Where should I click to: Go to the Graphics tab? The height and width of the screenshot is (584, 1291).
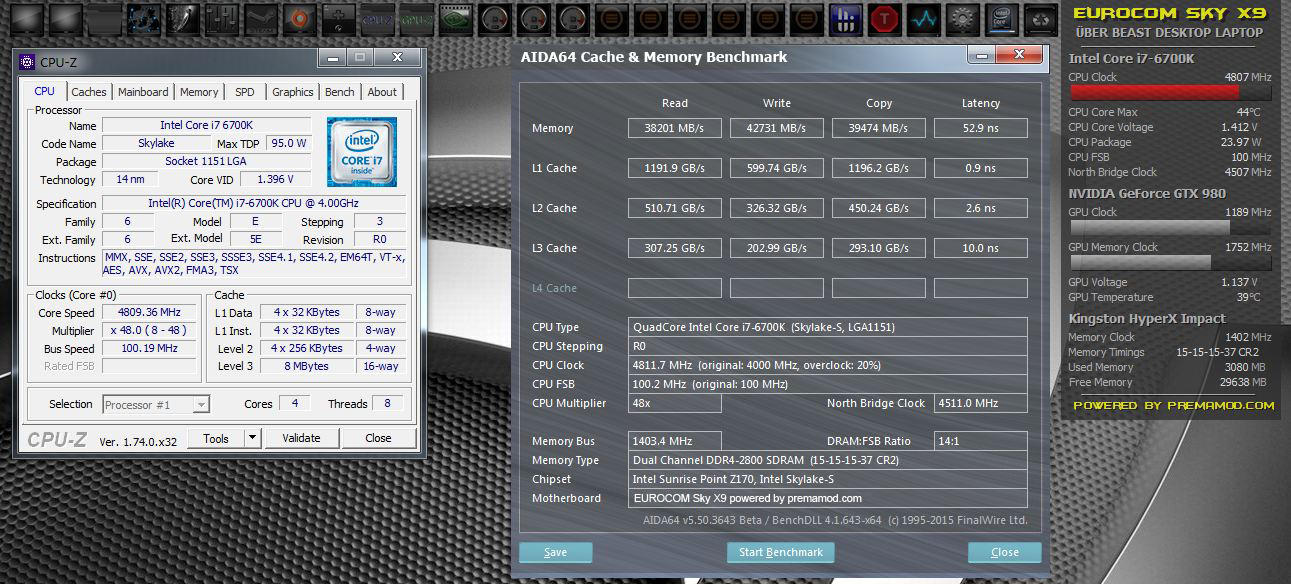click(293, 92)
